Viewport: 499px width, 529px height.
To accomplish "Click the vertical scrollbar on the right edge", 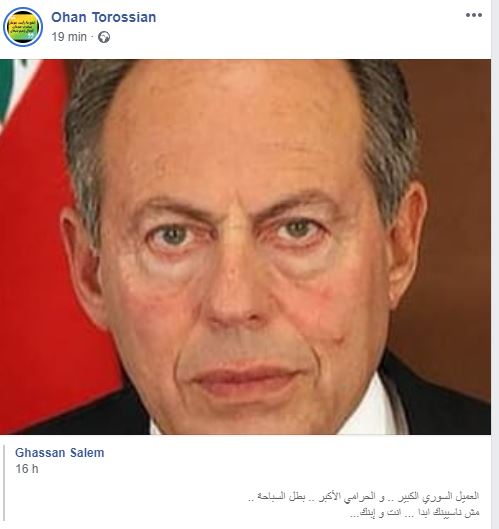I will click(495, 264).
